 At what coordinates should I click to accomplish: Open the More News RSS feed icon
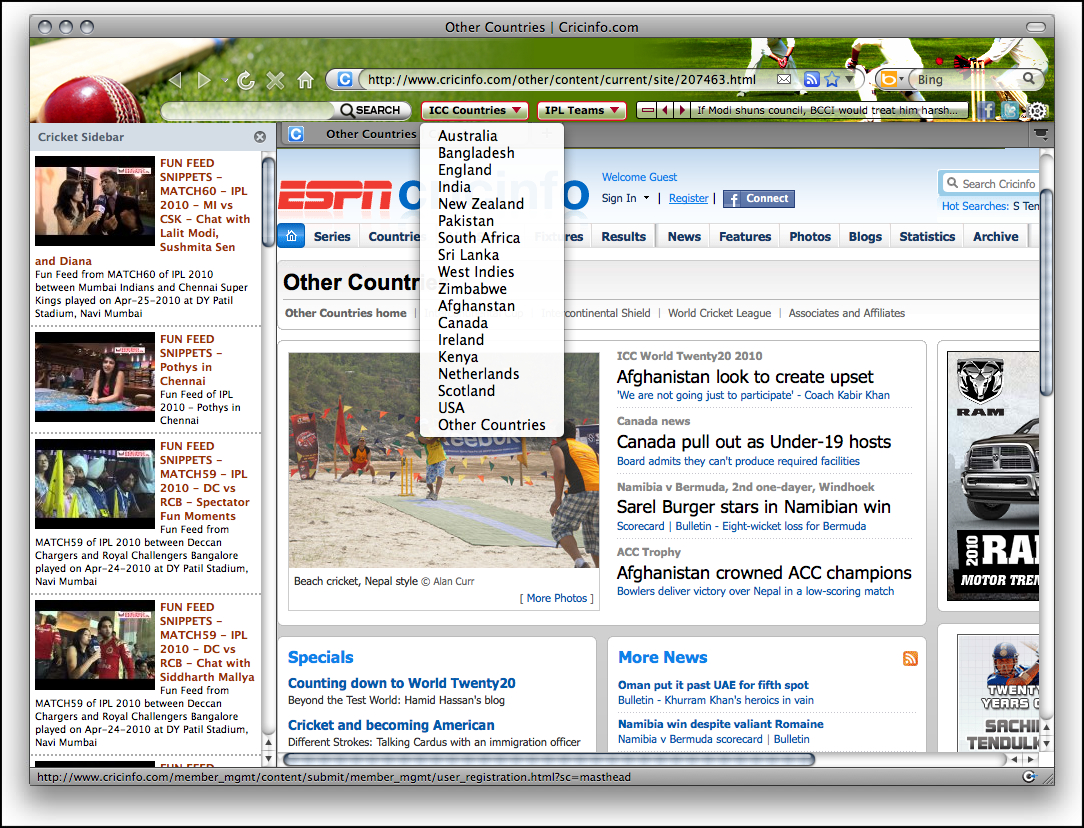point(910,658)
